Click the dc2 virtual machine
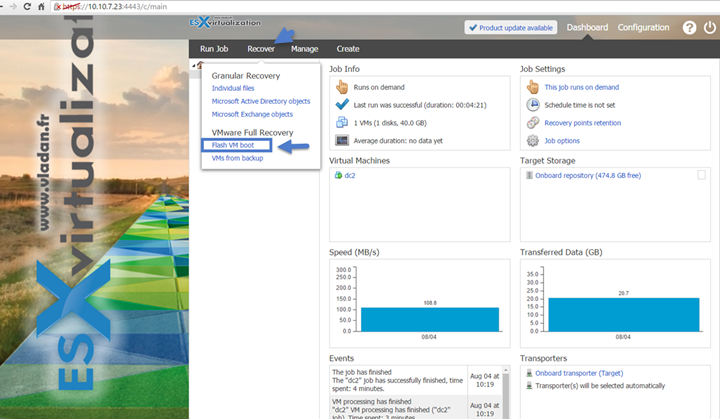 coord(350,176)
